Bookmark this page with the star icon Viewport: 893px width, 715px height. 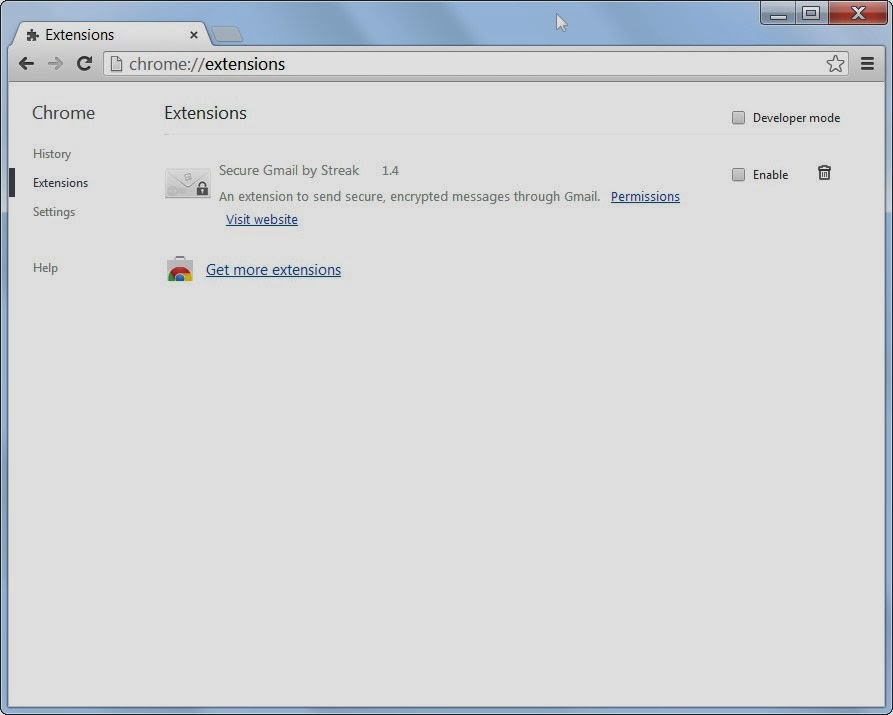(x=835, y=64)
